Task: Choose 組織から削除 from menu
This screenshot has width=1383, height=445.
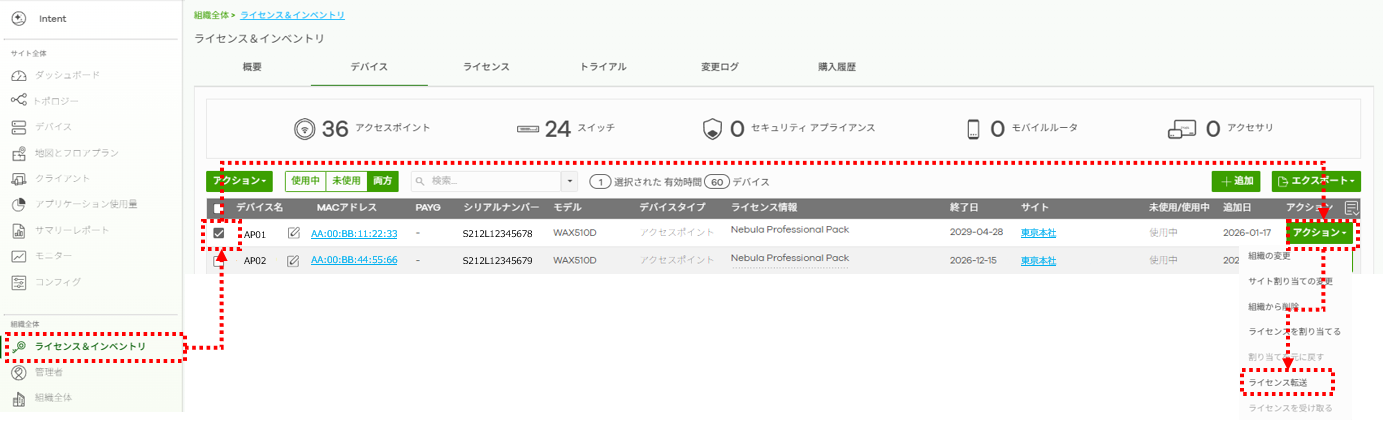Action: click(x=1273, y=306)
